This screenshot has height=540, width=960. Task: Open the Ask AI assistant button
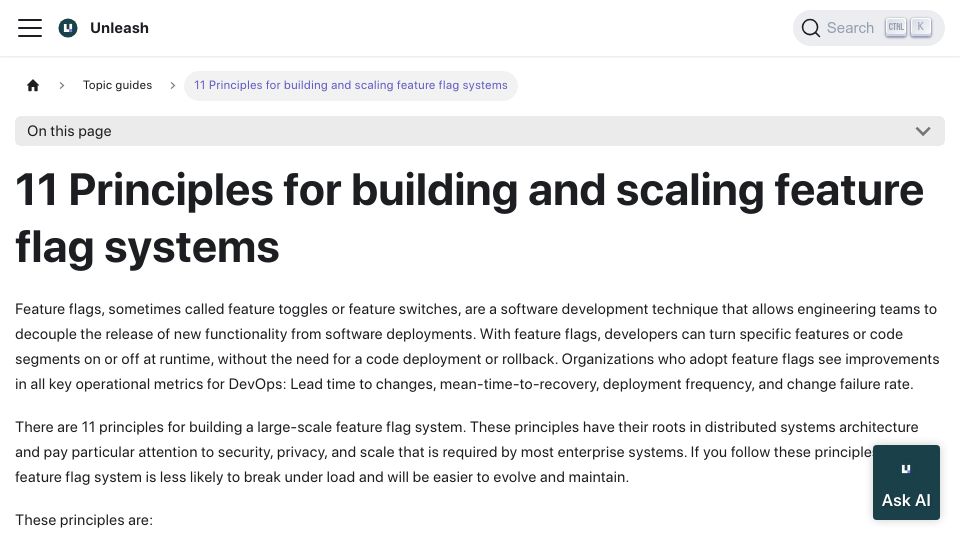[906, 482]
